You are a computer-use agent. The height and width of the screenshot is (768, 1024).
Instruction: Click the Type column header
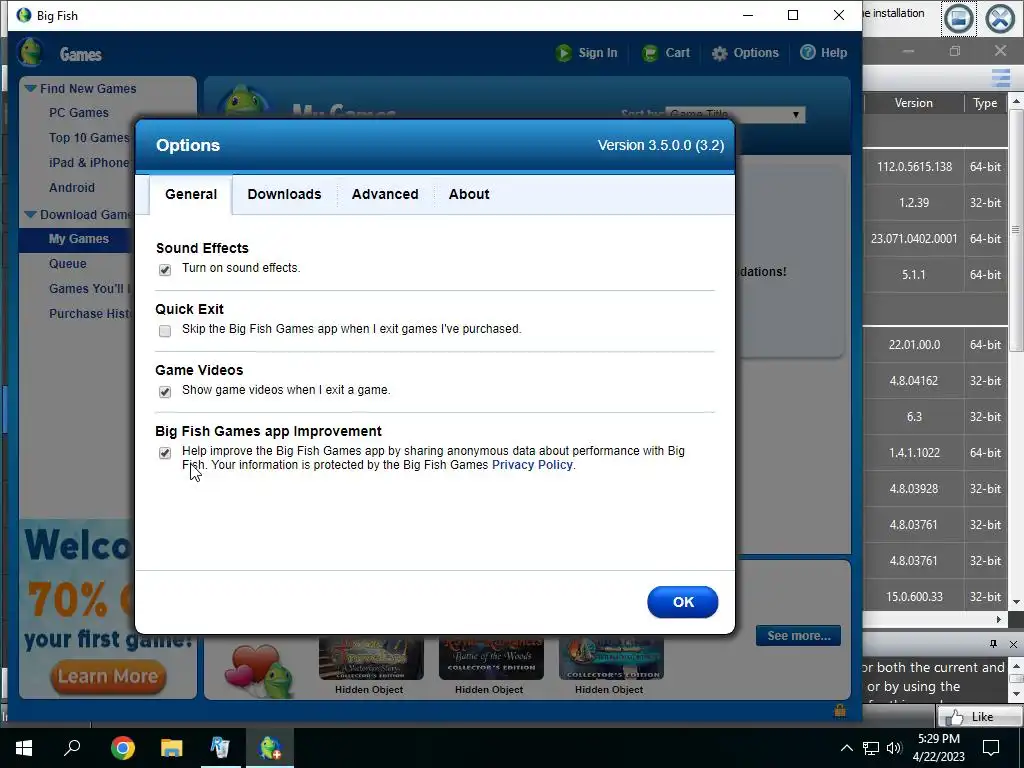(985, 103)
